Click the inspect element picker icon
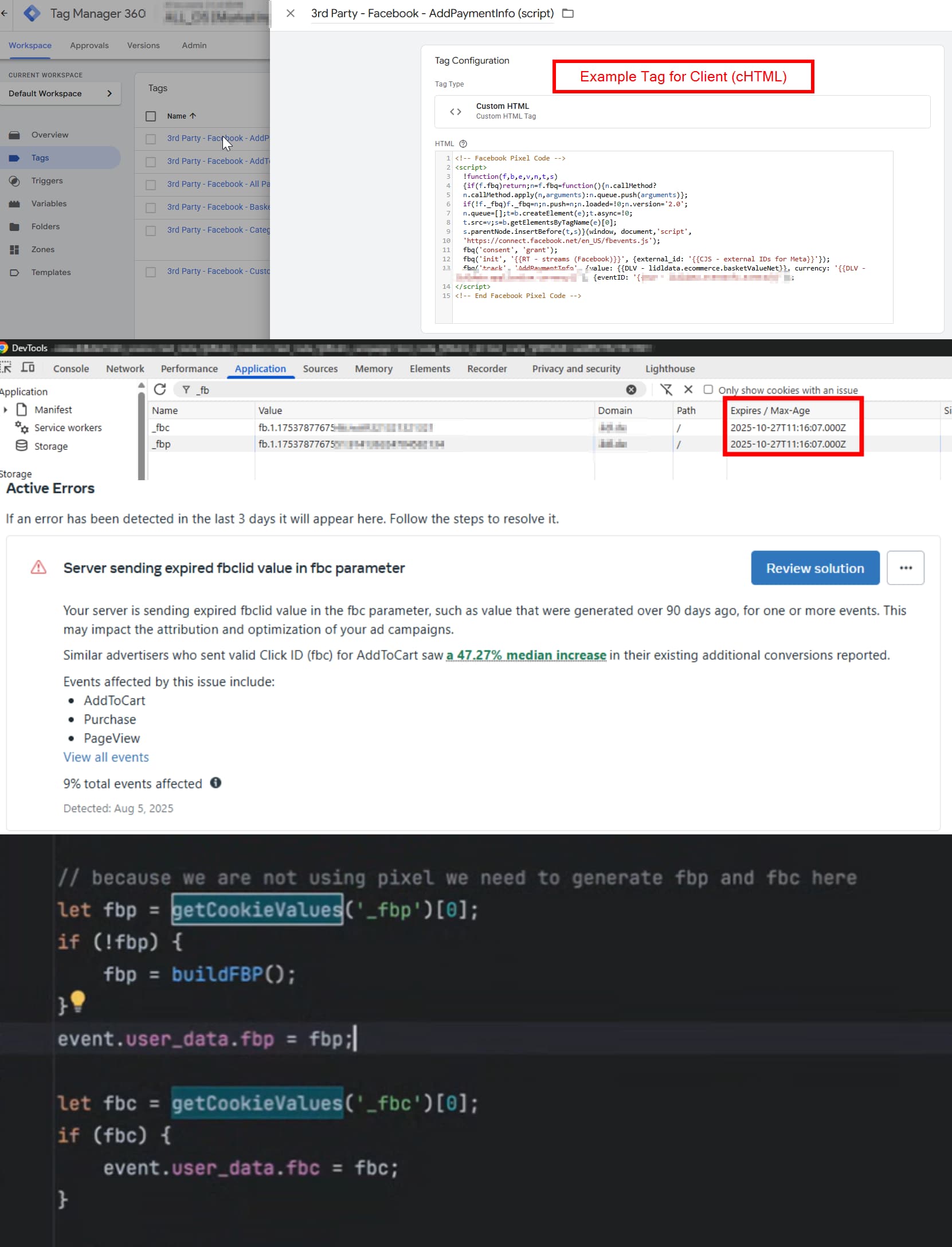952x1247 pixels. (6, 368)
